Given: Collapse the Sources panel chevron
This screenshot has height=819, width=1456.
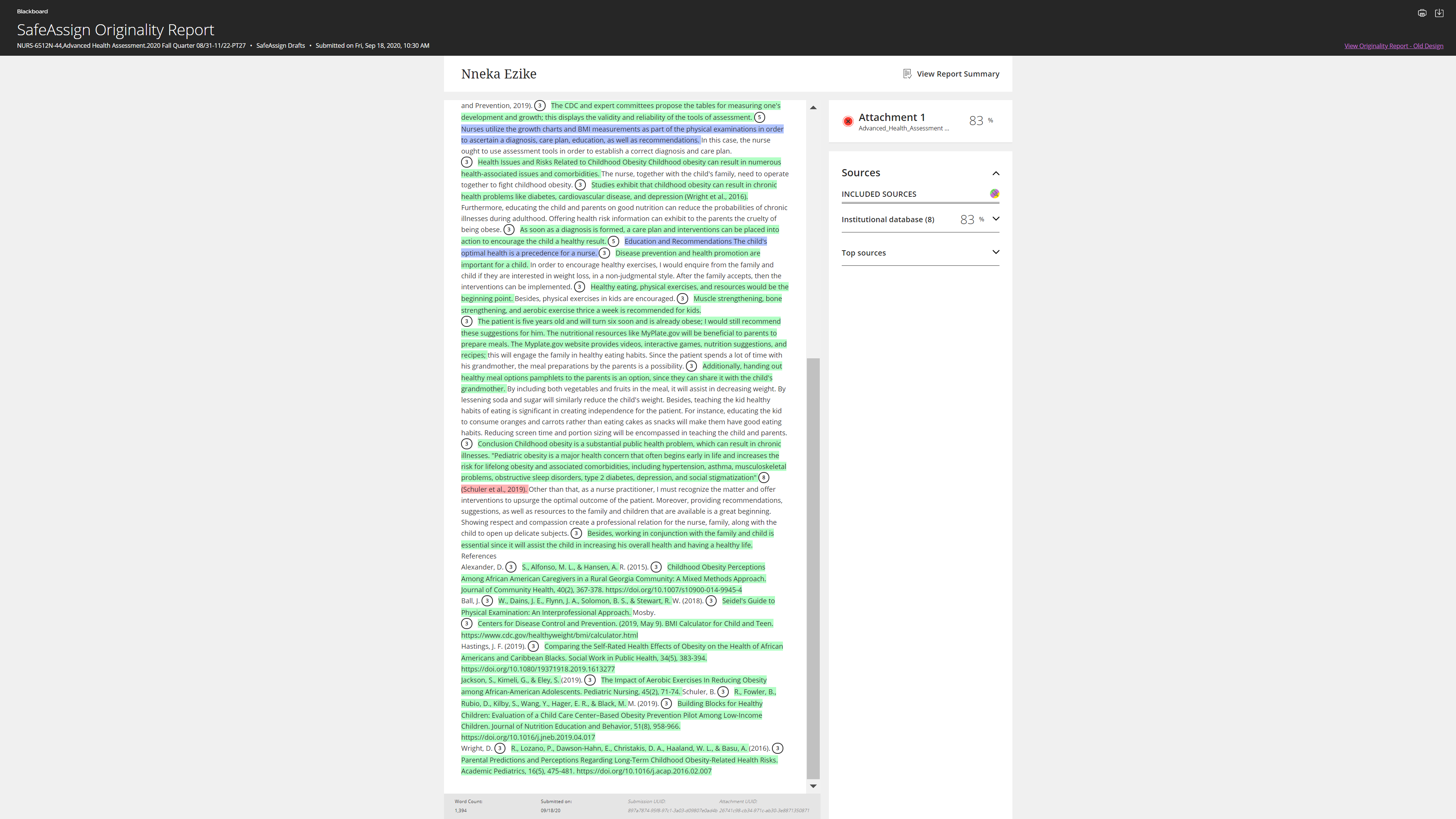Looking at the screenshot, I should [x=996, y=174].
